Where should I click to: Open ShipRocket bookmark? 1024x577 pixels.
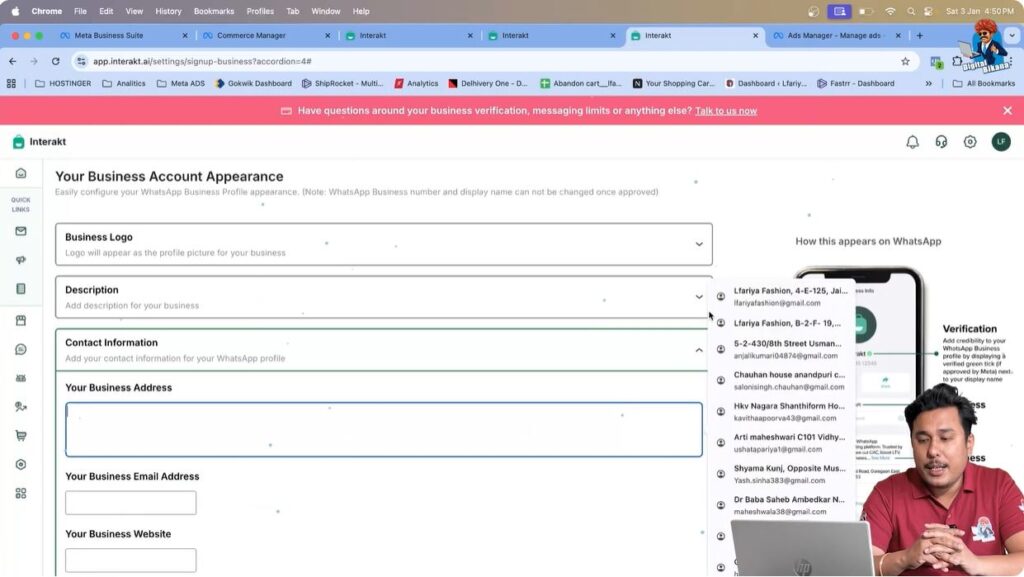click(x=342, y=84)
